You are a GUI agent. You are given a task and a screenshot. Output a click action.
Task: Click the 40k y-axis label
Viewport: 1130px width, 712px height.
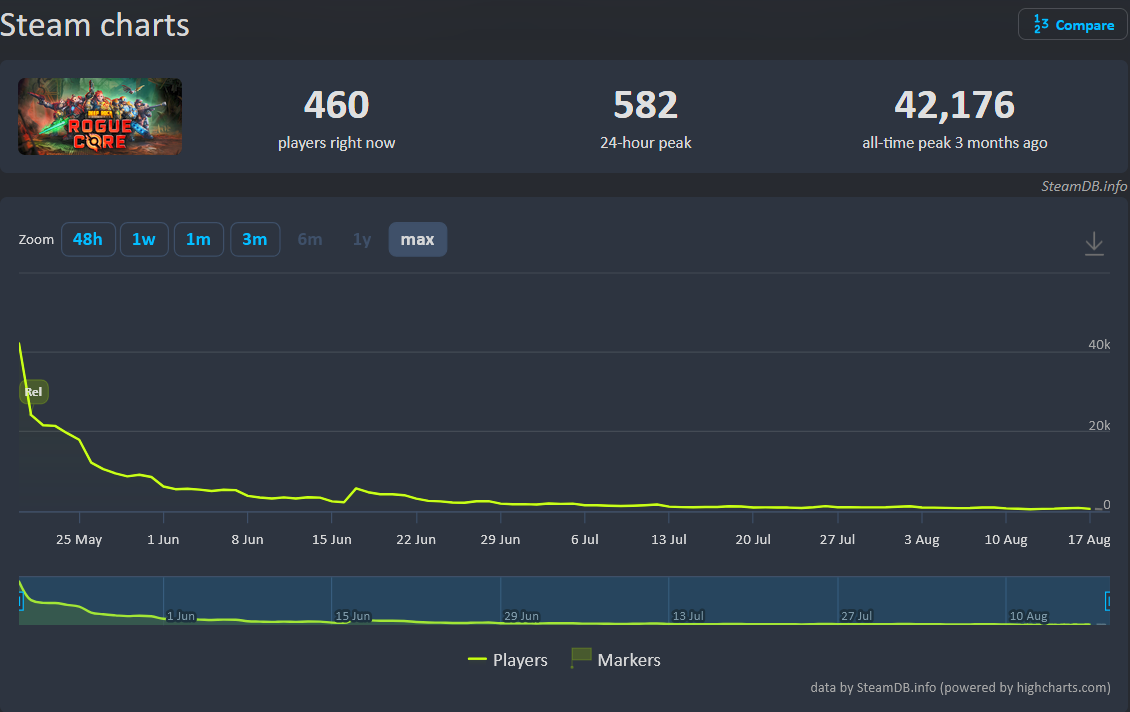tap(1099, 344)
